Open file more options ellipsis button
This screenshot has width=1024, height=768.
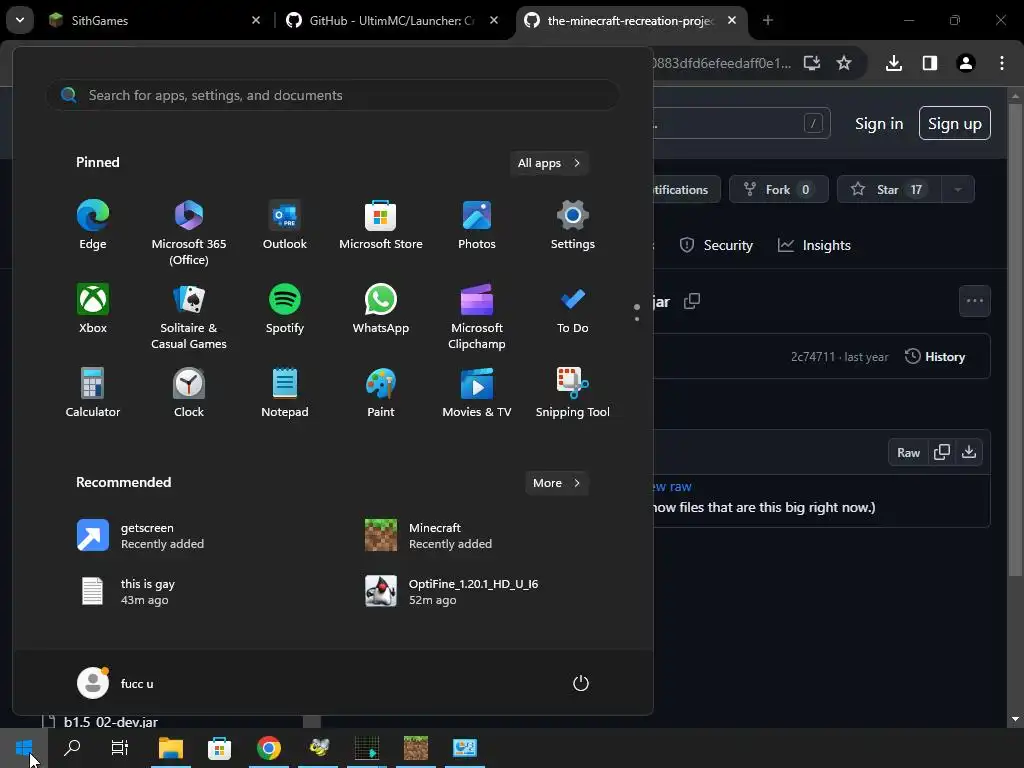[x=974, y=301]
